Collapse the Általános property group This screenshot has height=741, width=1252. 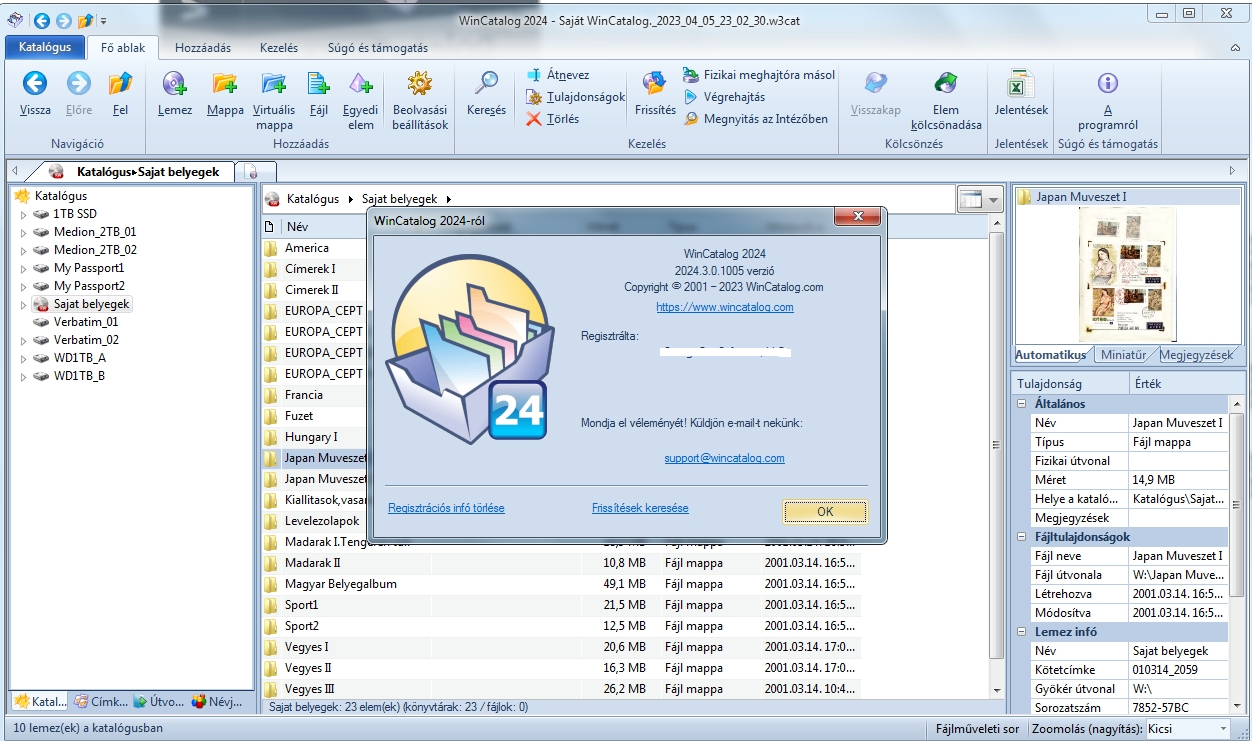pos(1022,404)
